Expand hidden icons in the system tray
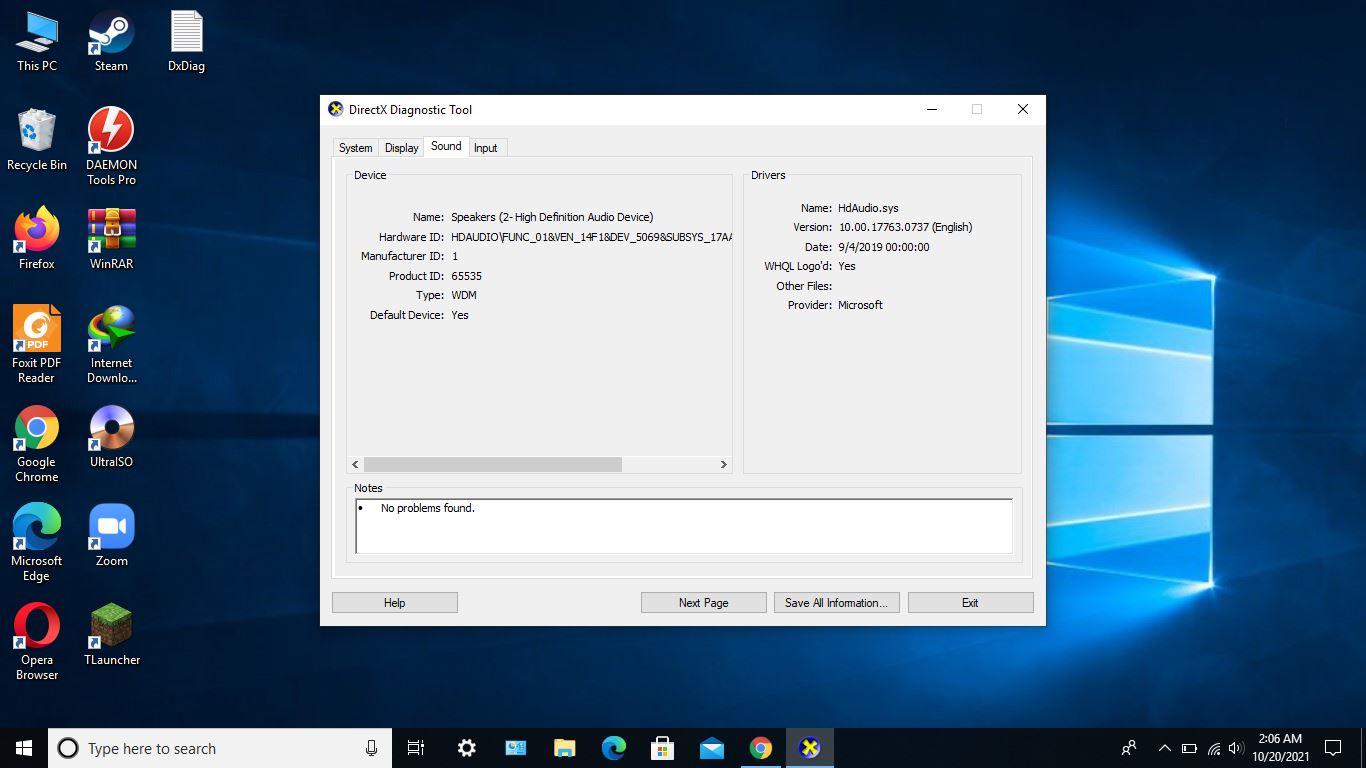The image size is (1366, 768). 1164,747
